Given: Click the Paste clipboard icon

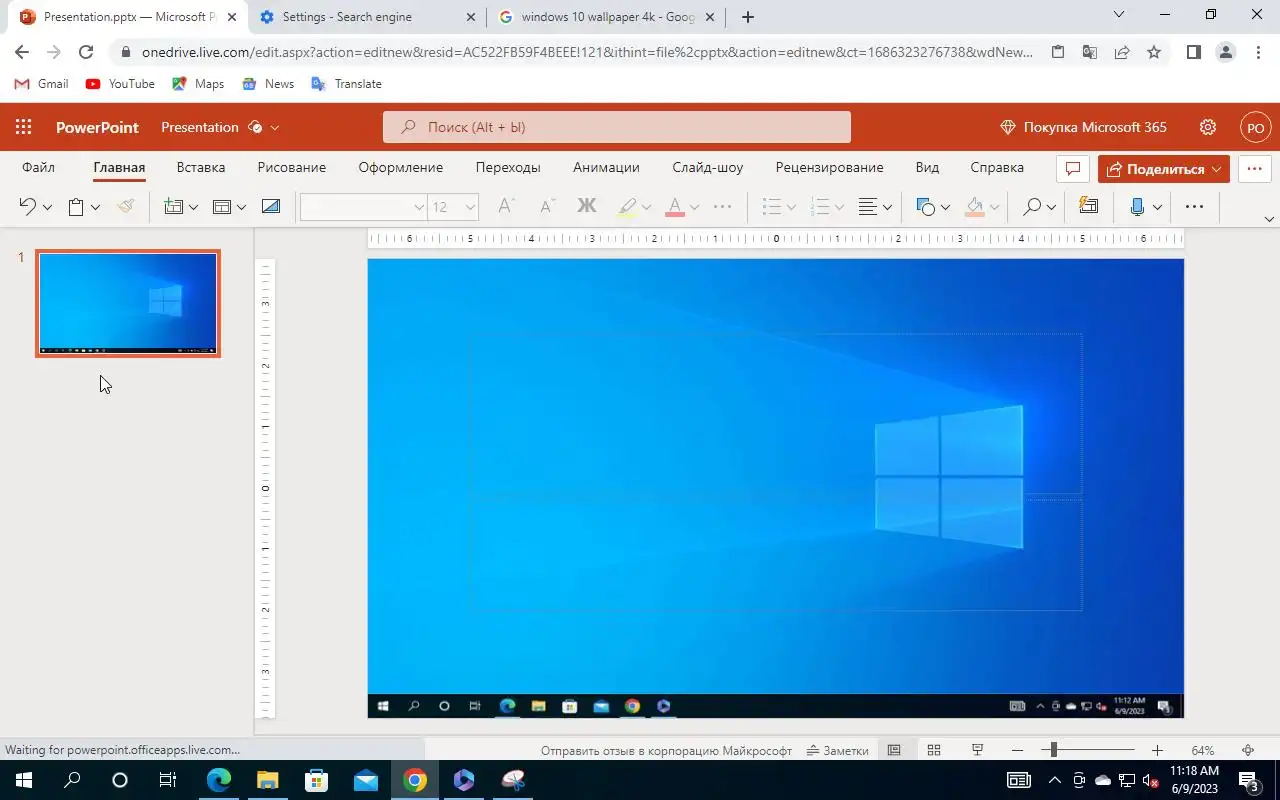Looking at the screenshot, I should pyautogui.click(x=76, y=207).
